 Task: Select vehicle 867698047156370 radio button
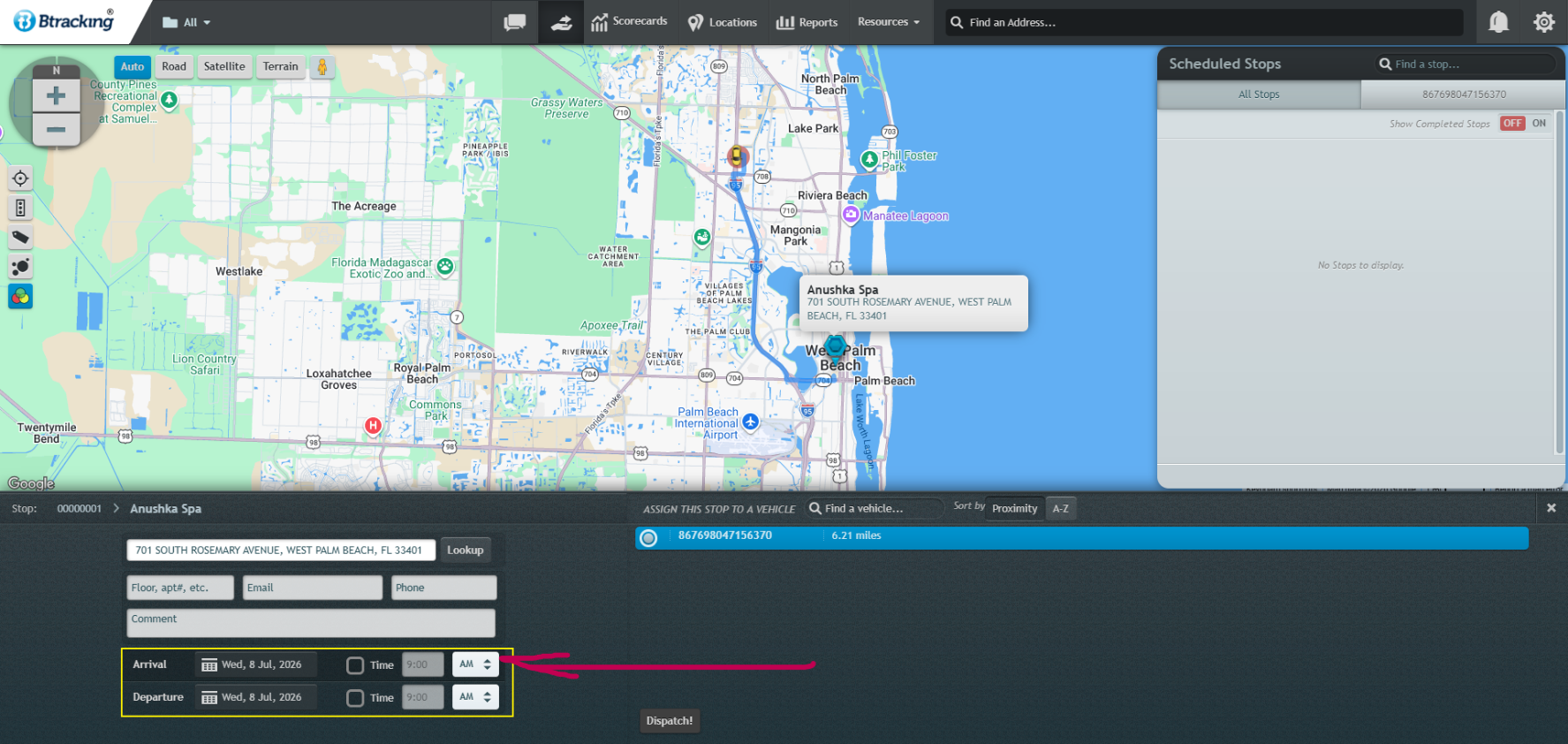[648, 537]
